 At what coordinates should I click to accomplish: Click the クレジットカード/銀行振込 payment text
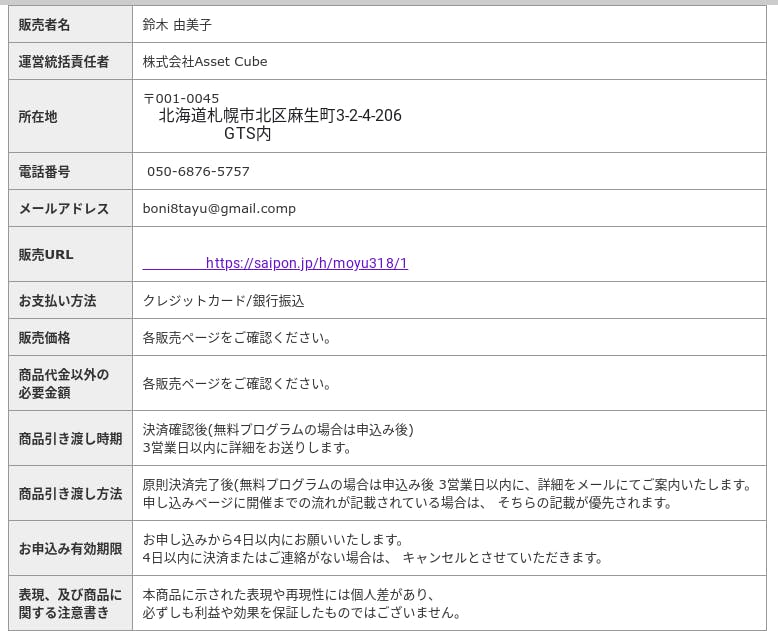click(223, 301)
